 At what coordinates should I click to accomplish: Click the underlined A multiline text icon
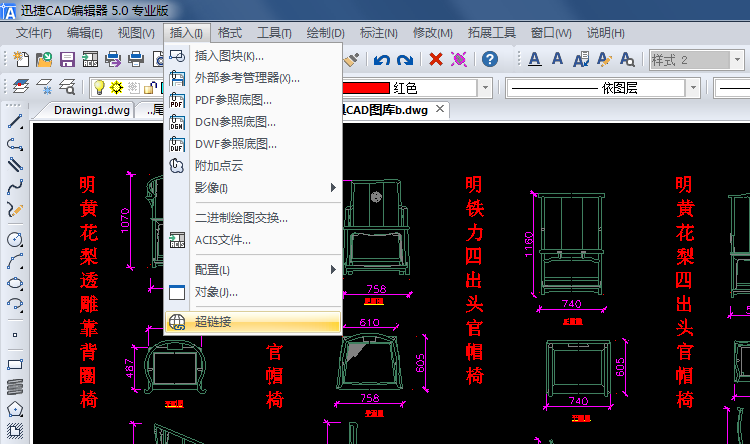[x=535, y=59]
